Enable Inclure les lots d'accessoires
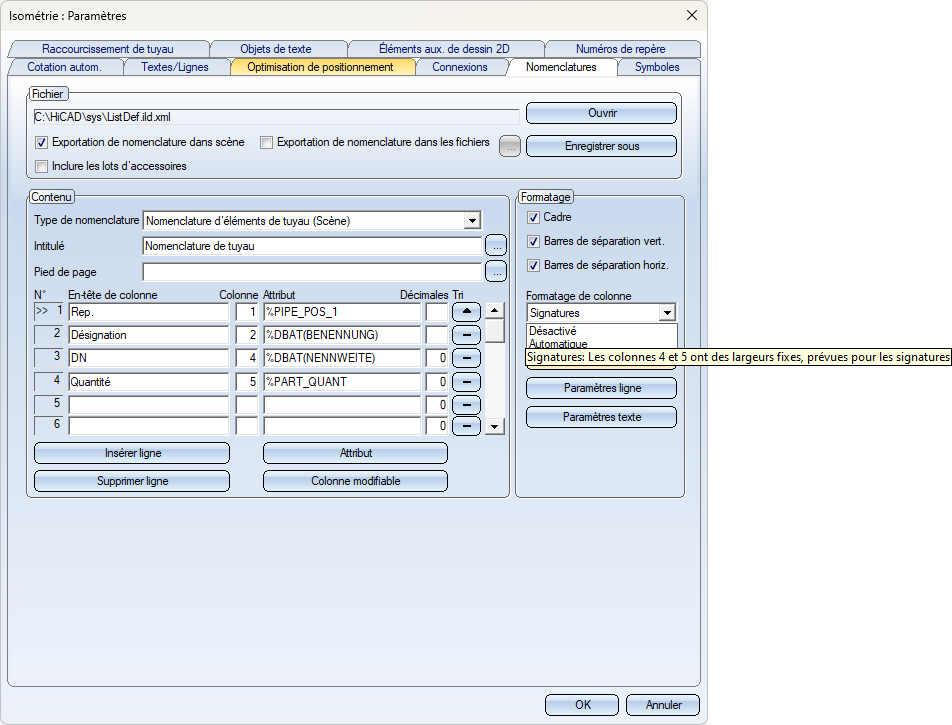This screenshot has height=725, width=952. tap(42, 166)
